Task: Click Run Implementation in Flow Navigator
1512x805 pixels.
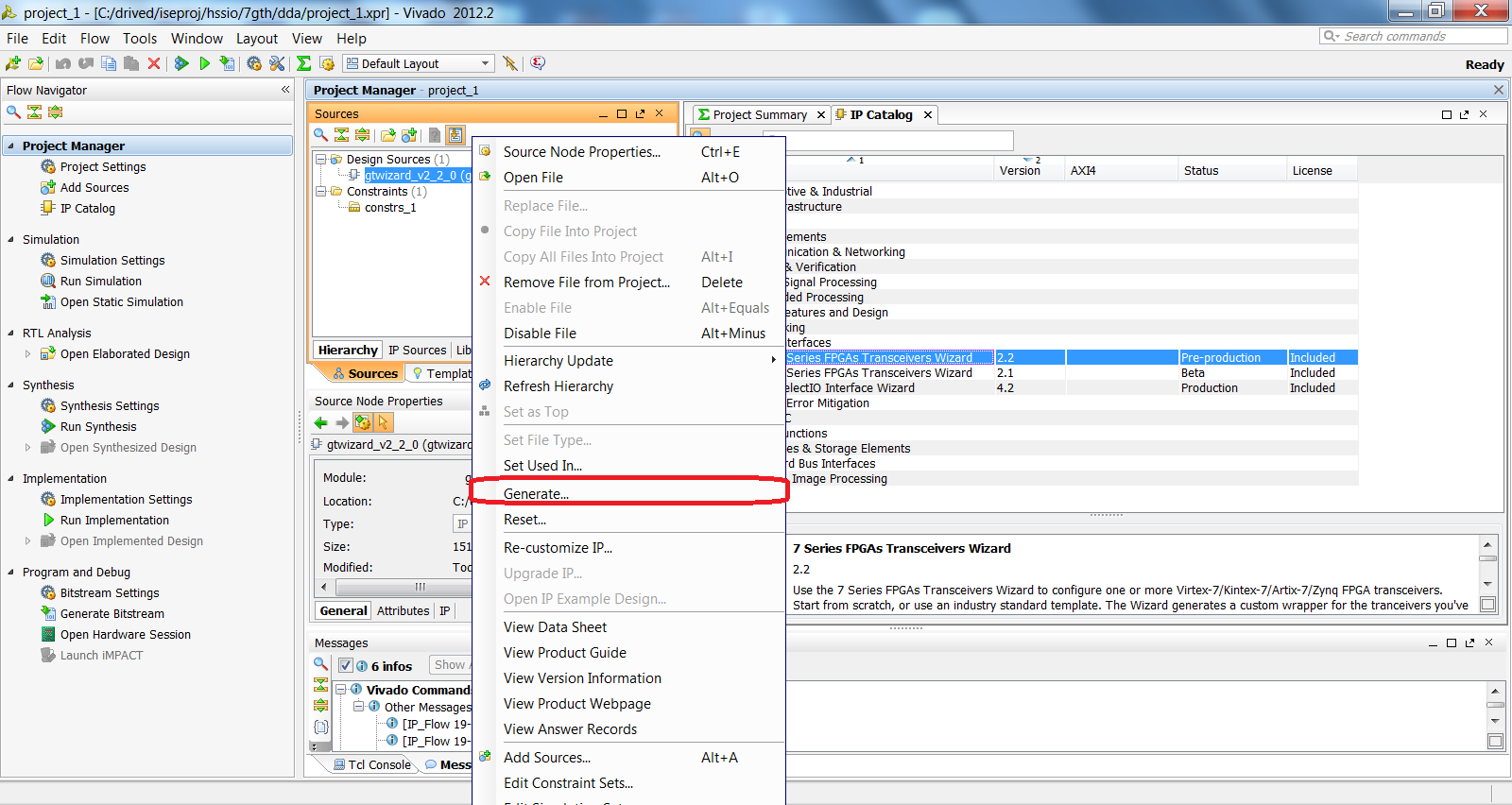Action: [114, 520]
